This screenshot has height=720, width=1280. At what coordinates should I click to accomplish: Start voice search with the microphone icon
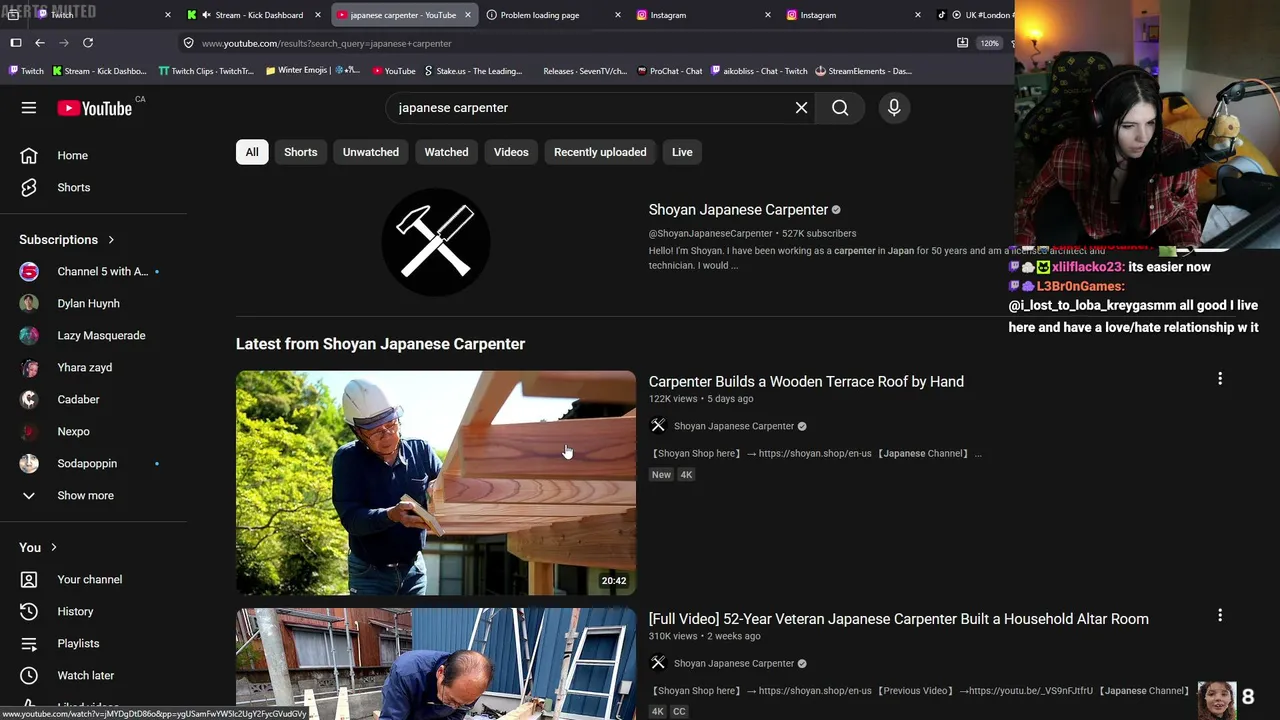pyautogui.click(x=894, y=108)
